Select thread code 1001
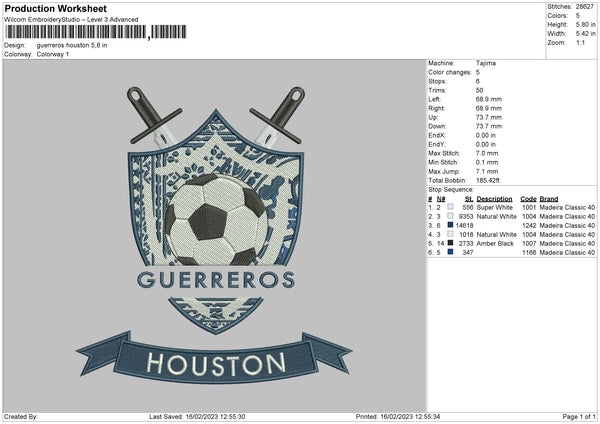Screen dimensions: 600x424 (x=529, y=207)
